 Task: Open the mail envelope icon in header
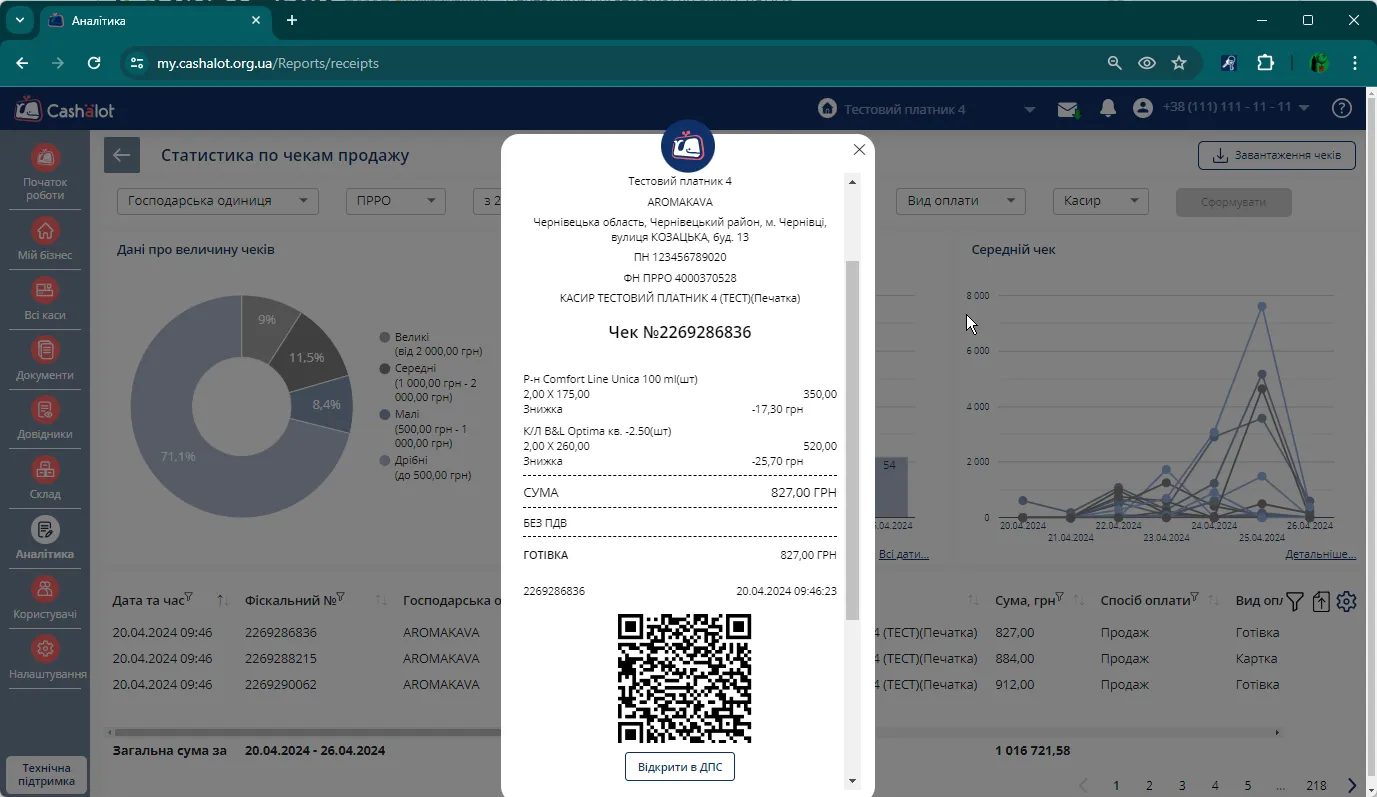1068,109
